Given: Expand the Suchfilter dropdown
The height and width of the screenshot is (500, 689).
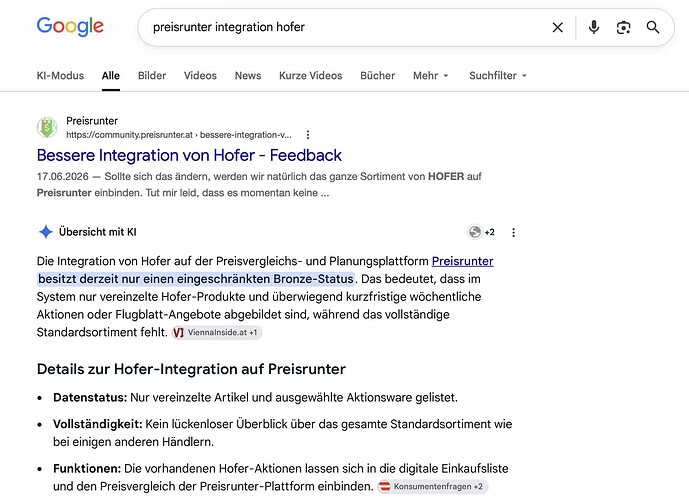Looking at the screenshot, I should point(498,76).
